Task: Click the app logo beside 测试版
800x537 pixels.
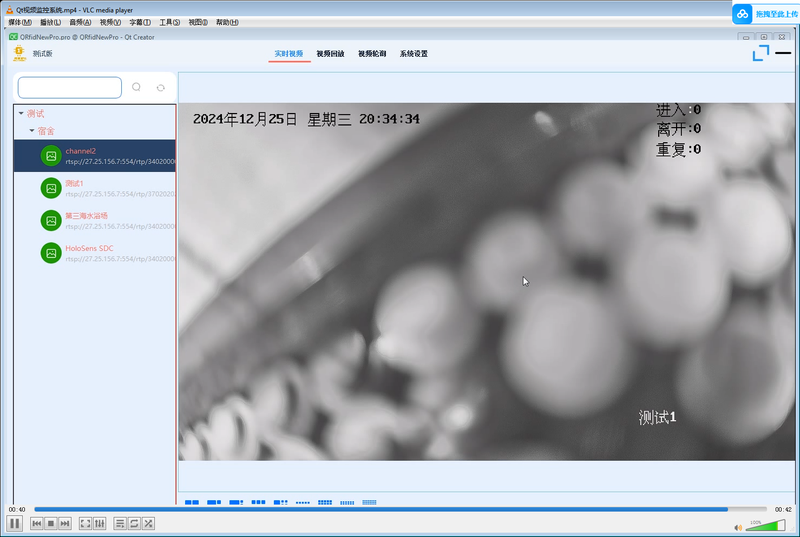Action: tap(19, 53)
